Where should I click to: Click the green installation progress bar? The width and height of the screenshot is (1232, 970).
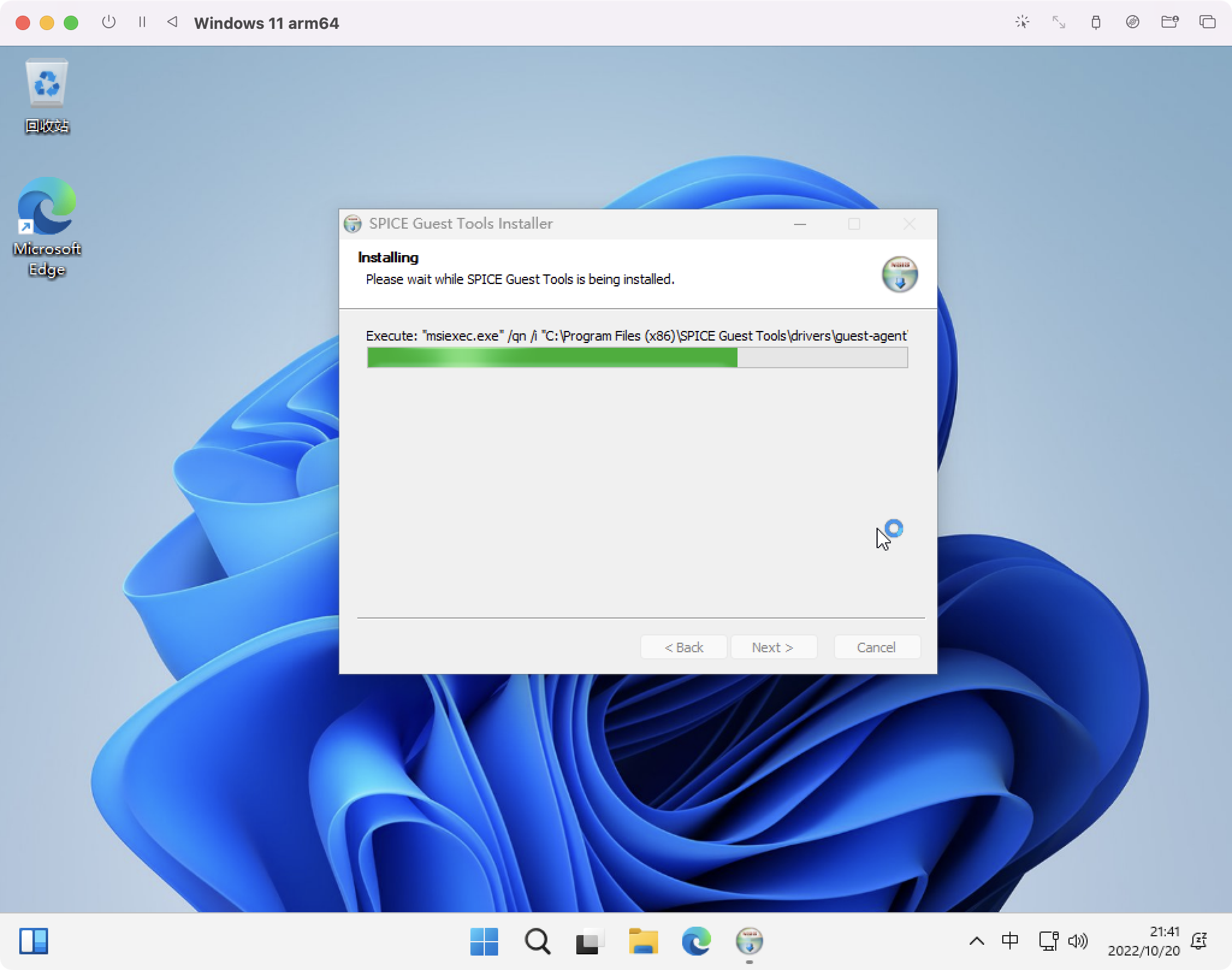click(x=637, y=357)
